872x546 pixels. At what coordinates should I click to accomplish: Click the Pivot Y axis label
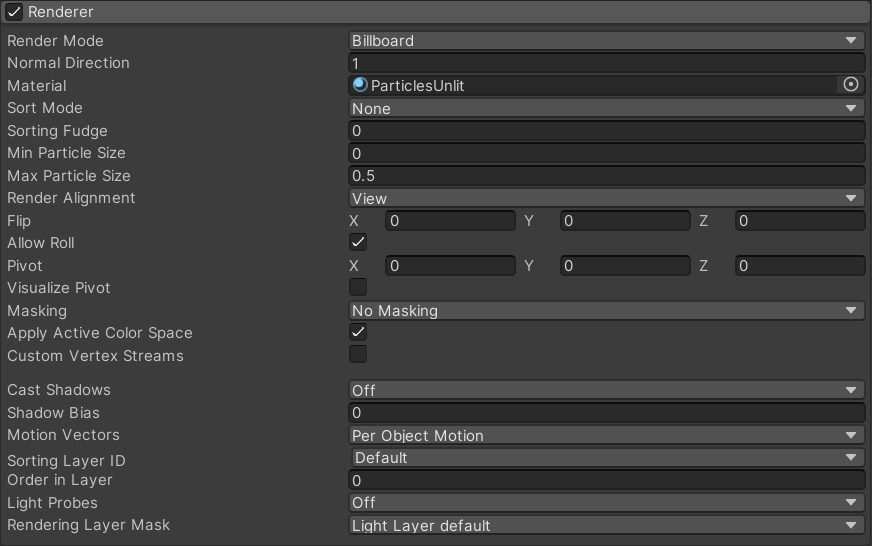529,266
